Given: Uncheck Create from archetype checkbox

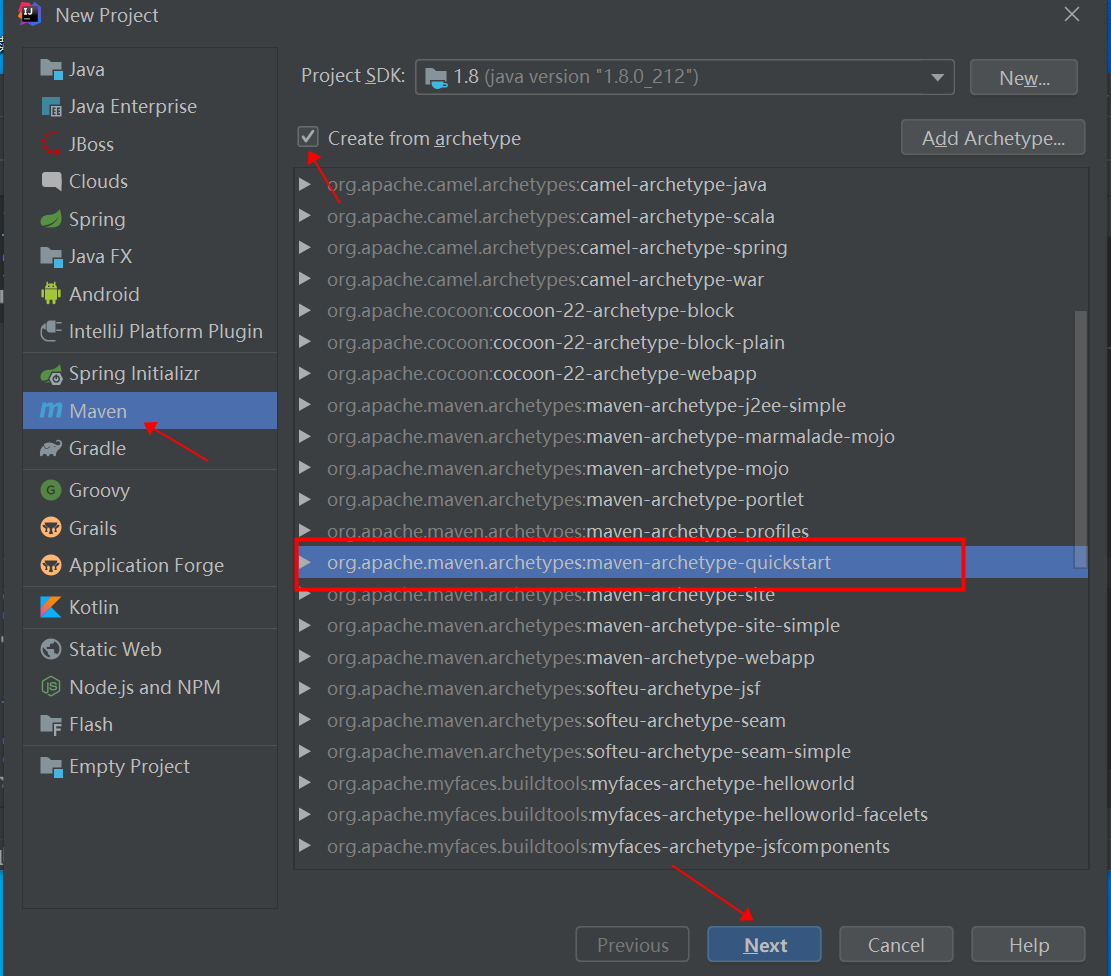Looking at the screenshot, I should (308, 137).
